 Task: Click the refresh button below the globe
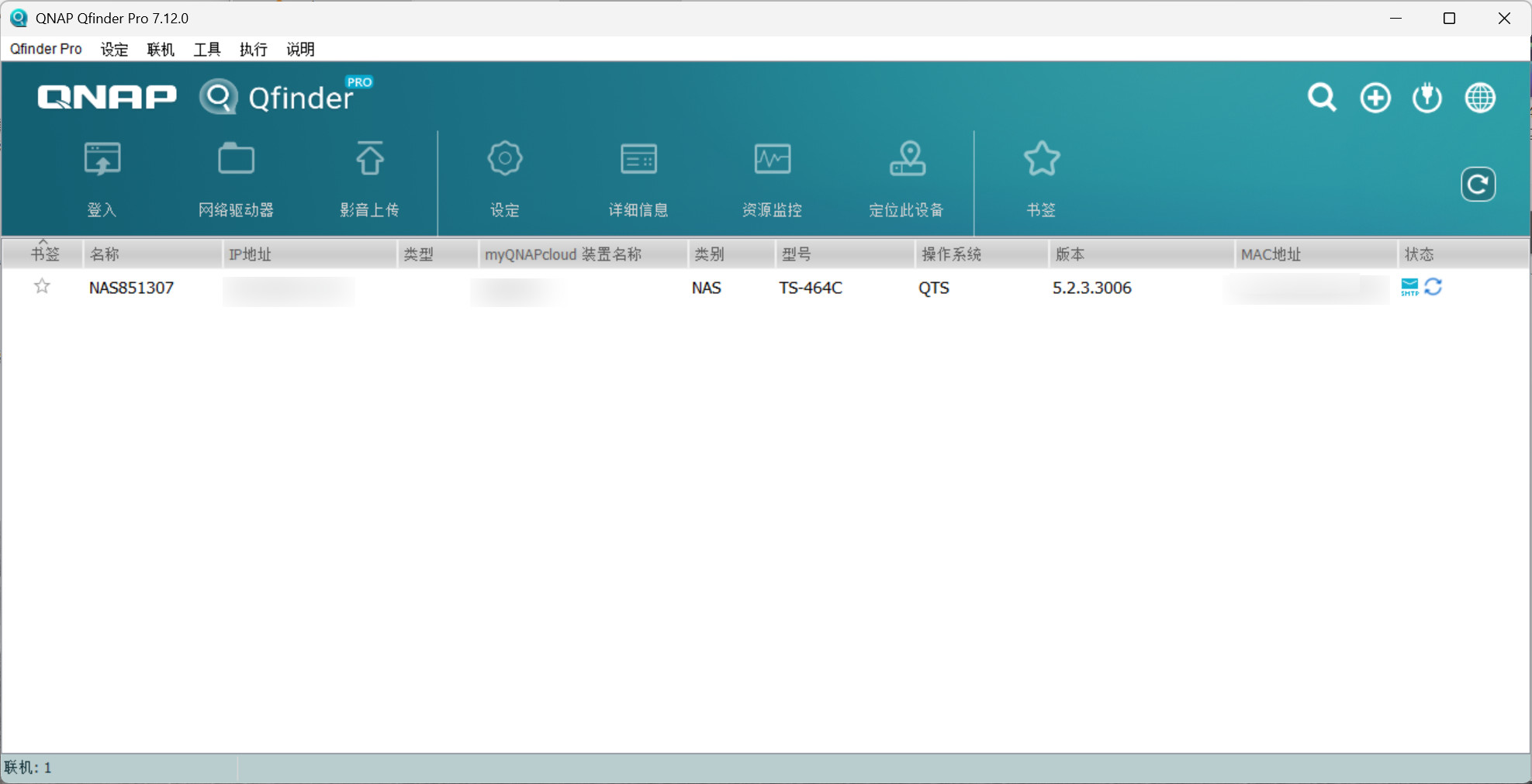[x=1478, y=185]
